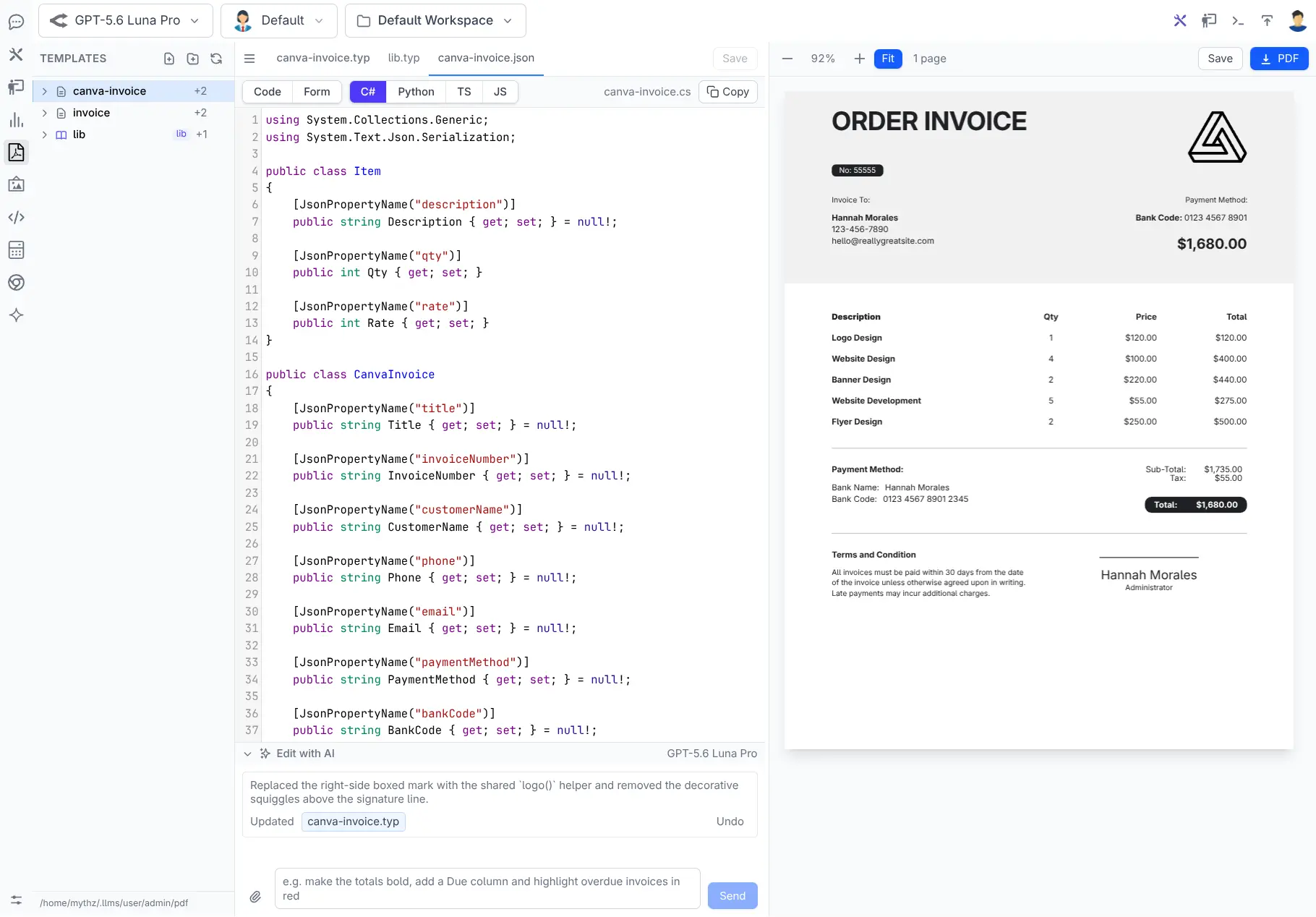
Task: Select the PDF document icon in sidebar
Action: (16, 152)
